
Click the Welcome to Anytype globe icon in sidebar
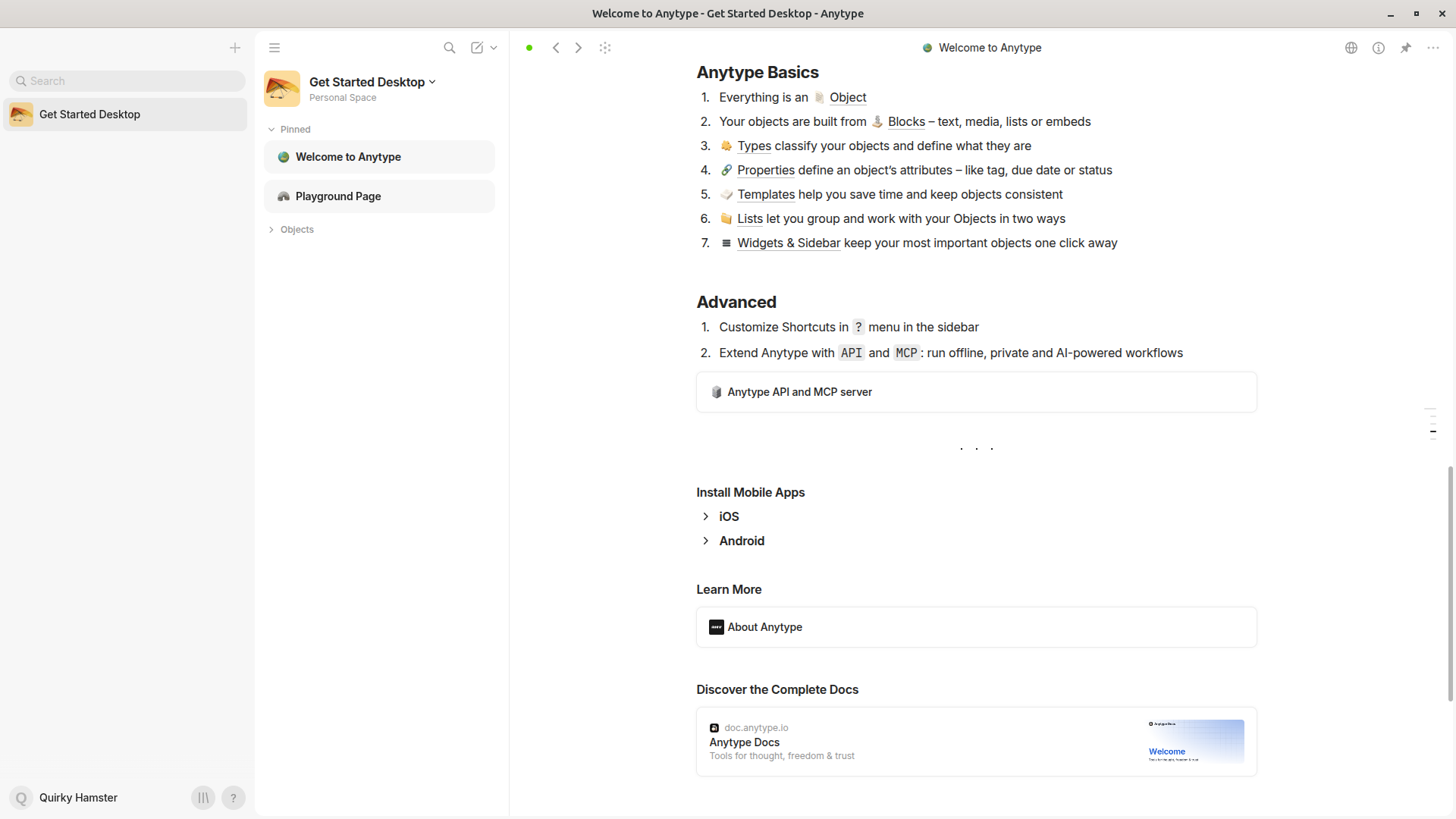tap(284, 157)
